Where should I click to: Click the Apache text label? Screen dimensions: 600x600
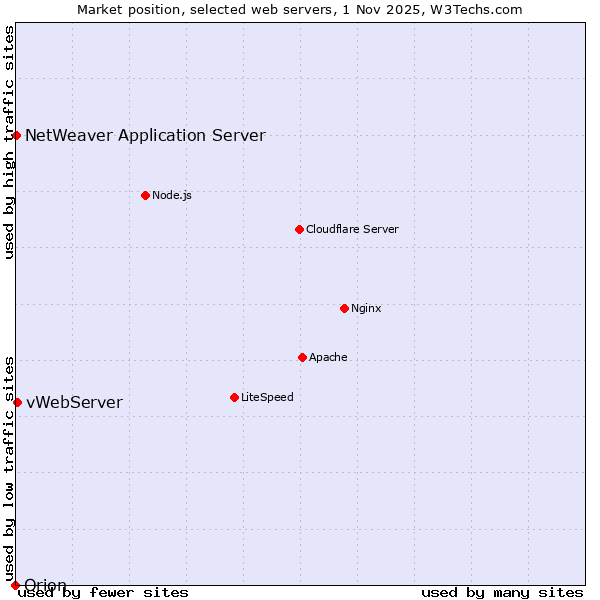[x=328, y=357]
